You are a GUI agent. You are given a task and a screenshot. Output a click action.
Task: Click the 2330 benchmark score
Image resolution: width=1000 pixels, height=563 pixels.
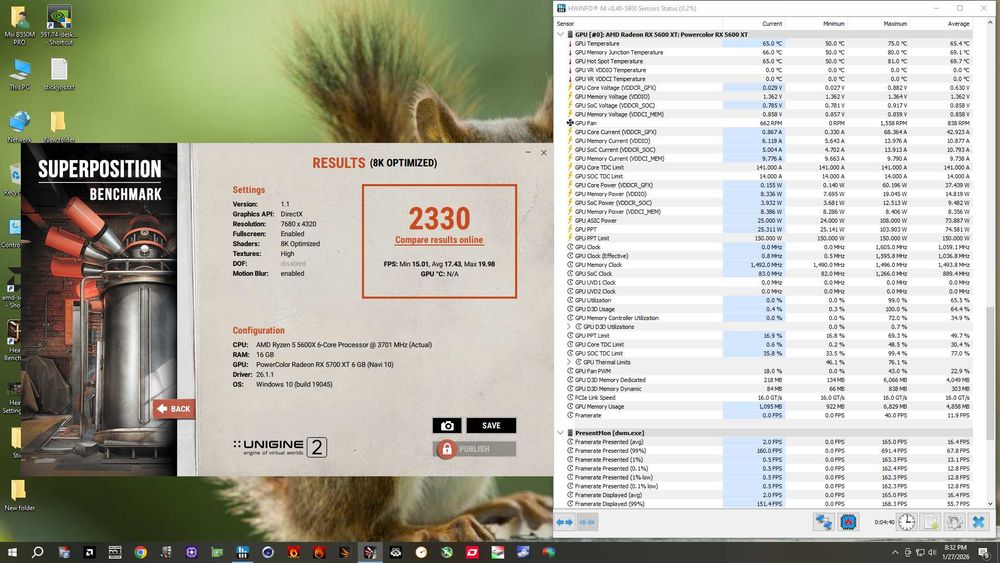click(x=439, y=219)
